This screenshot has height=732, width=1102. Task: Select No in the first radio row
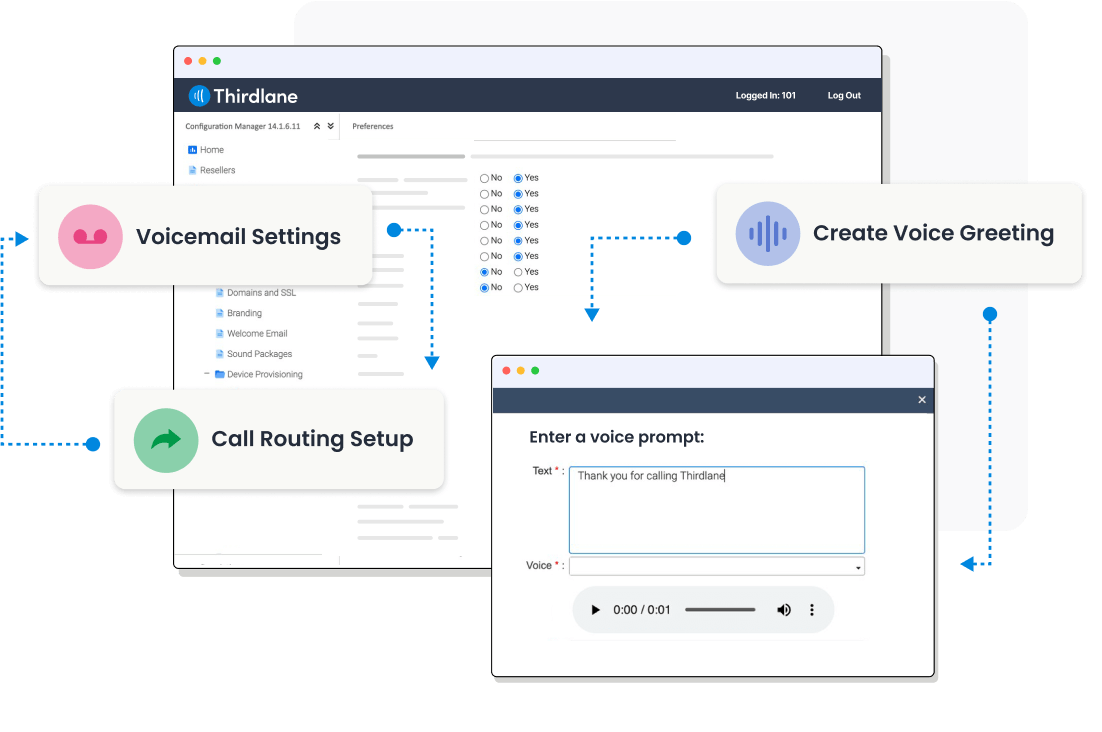tap(484, 178)
